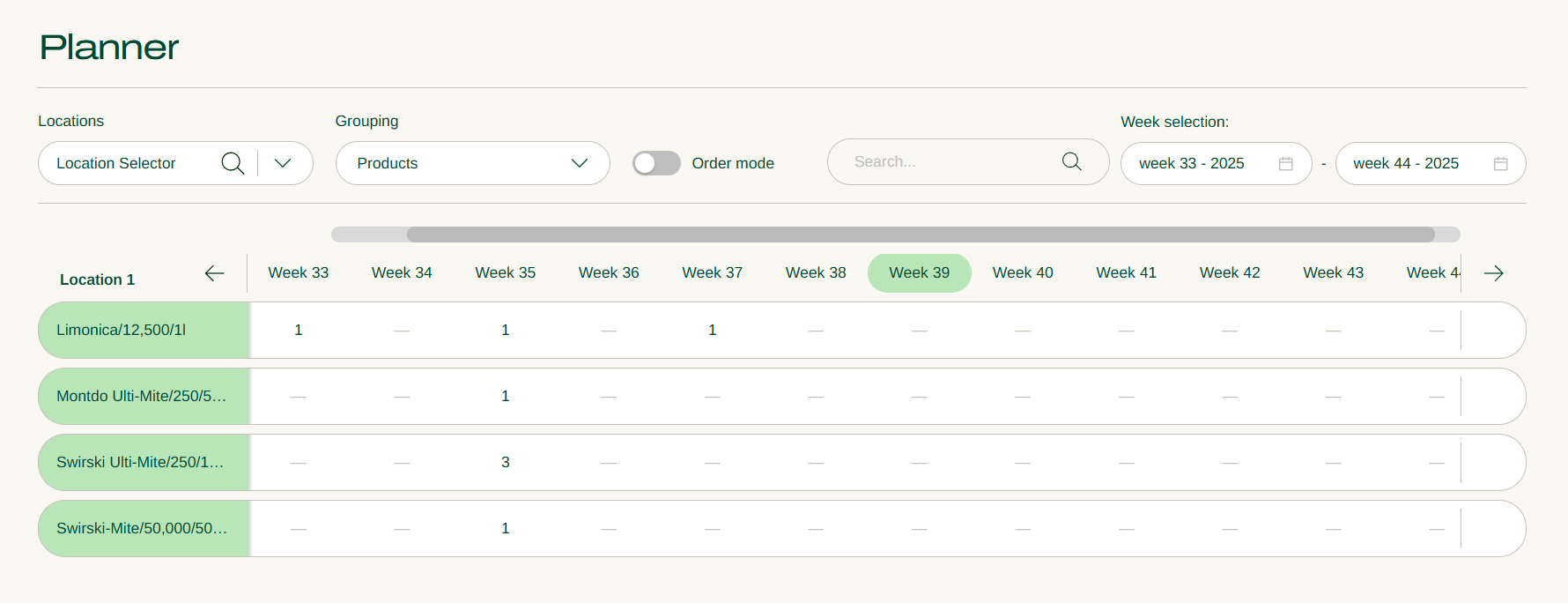The height and width of the screenshot is (603, 1568).
Task: Select the Week 34 column header
Action: [402, 273]
